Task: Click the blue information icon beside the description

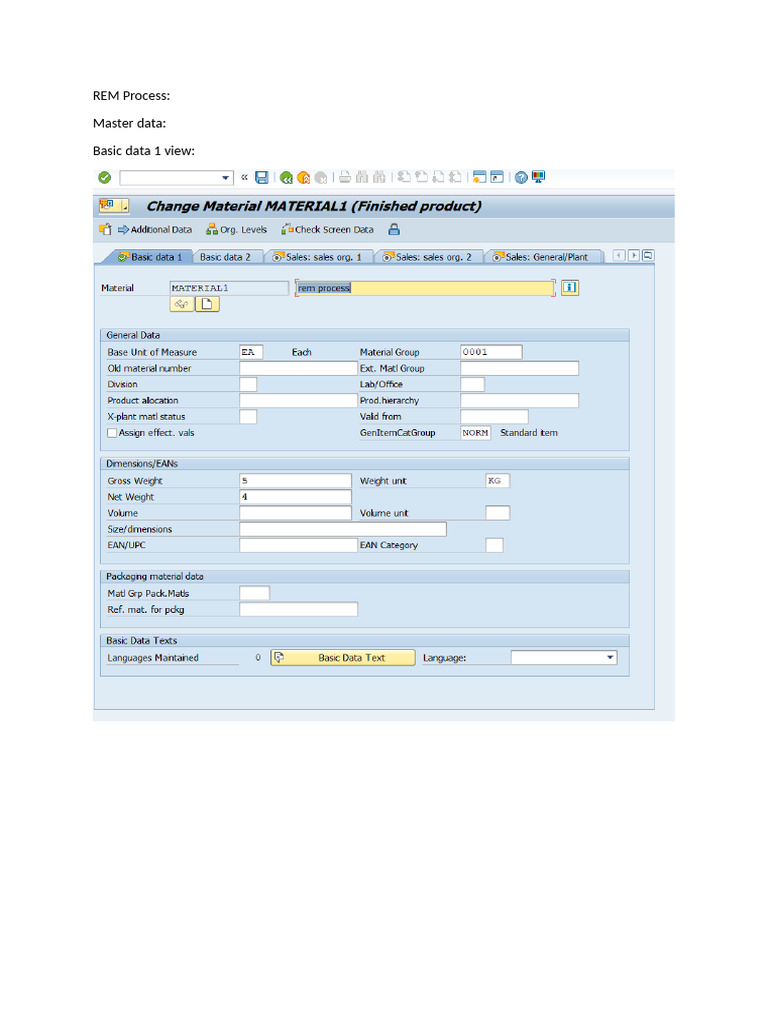Action: [x=570, y=288]
